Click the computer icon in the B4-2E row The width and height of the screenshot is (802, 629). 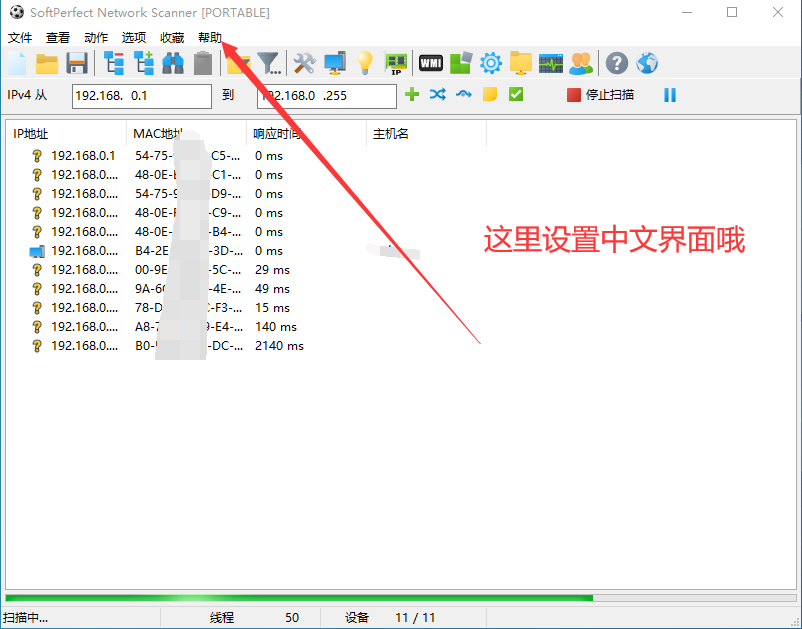click(x=37, y=251)
